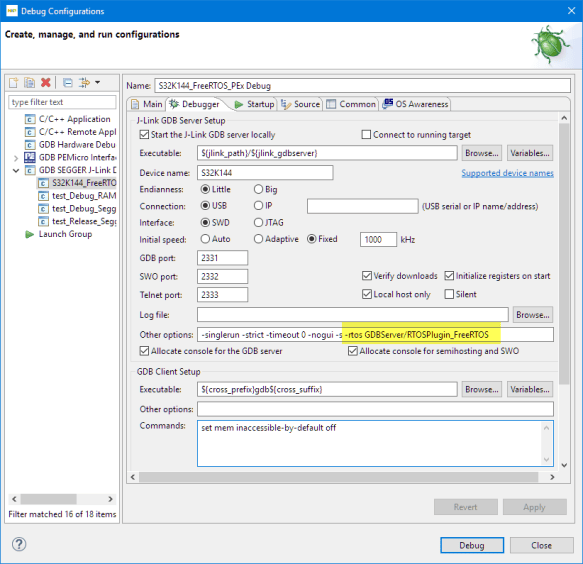This screenshot has height=564, width=583.
Task: Browse for the Log file
Action: (532, 315)
